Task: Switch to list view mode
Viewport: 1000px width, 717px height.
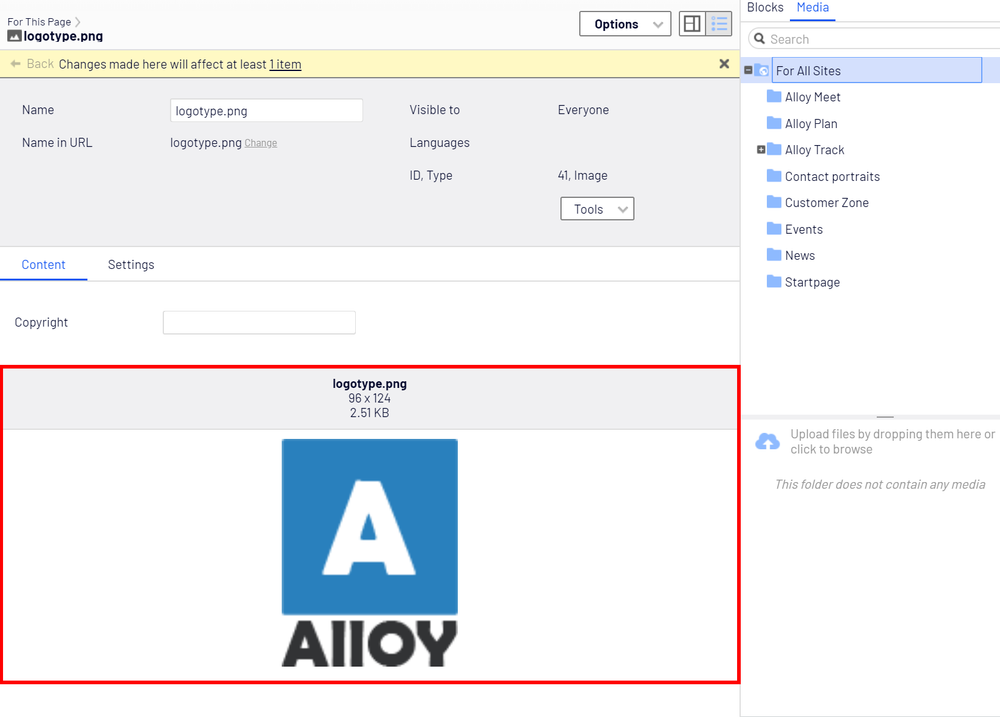Action: [x=718, y=23]
